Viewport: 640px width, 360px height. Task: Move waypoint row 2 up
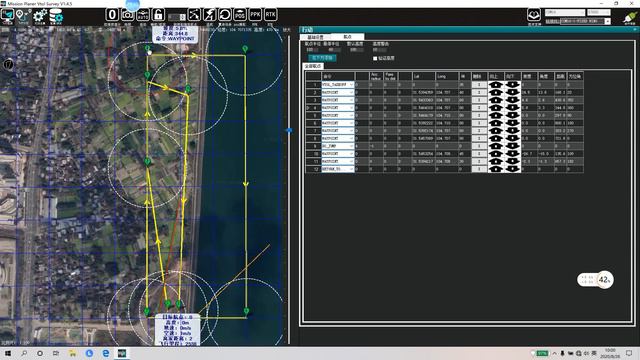click(x=496, y=92)
